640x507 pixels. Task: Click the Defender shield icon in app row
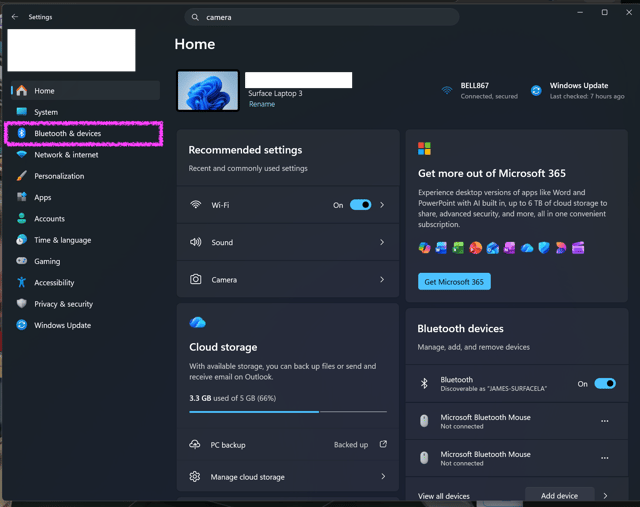click(x=544, y=248)
